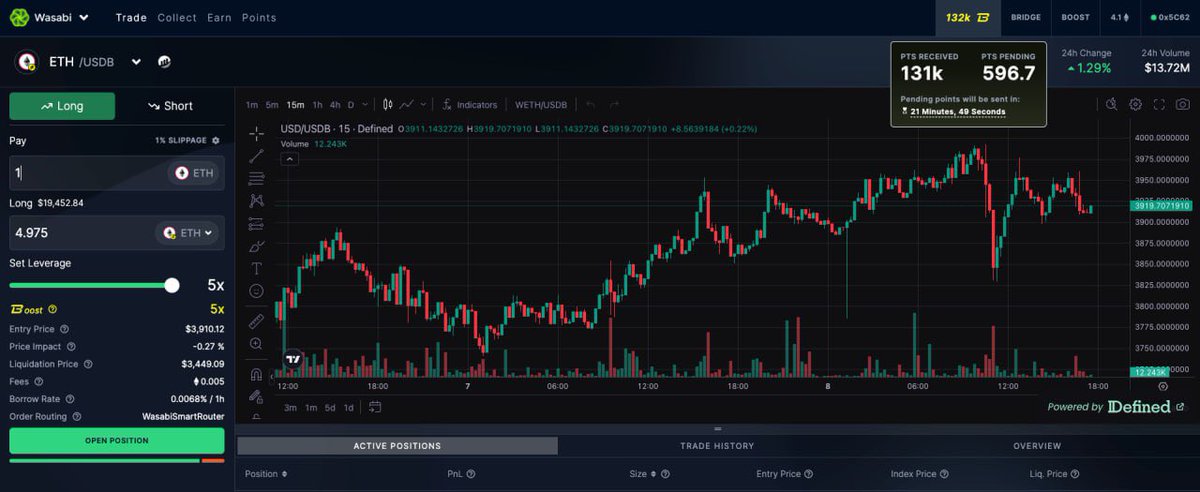This screenshot has width=1200, height=492.
Task: Open the Fibonacci retracement tools
Action: (257, 178)
